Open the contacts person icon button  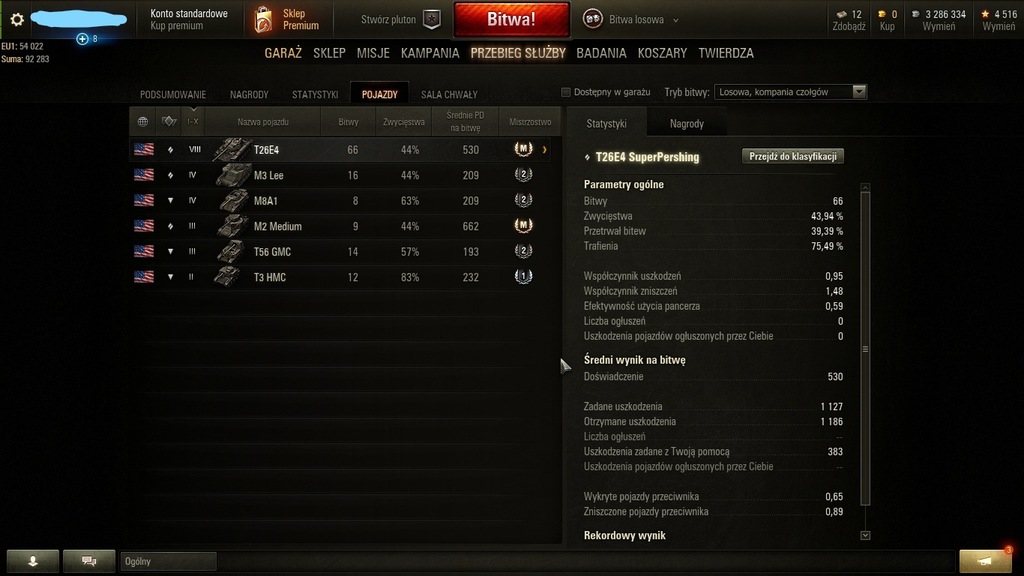(x=33, y=561)
